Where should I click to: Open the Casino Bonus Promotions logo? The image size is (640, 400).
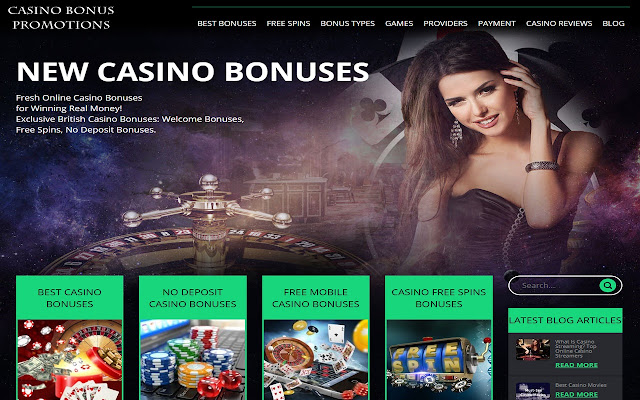click(x=61, y=18)
